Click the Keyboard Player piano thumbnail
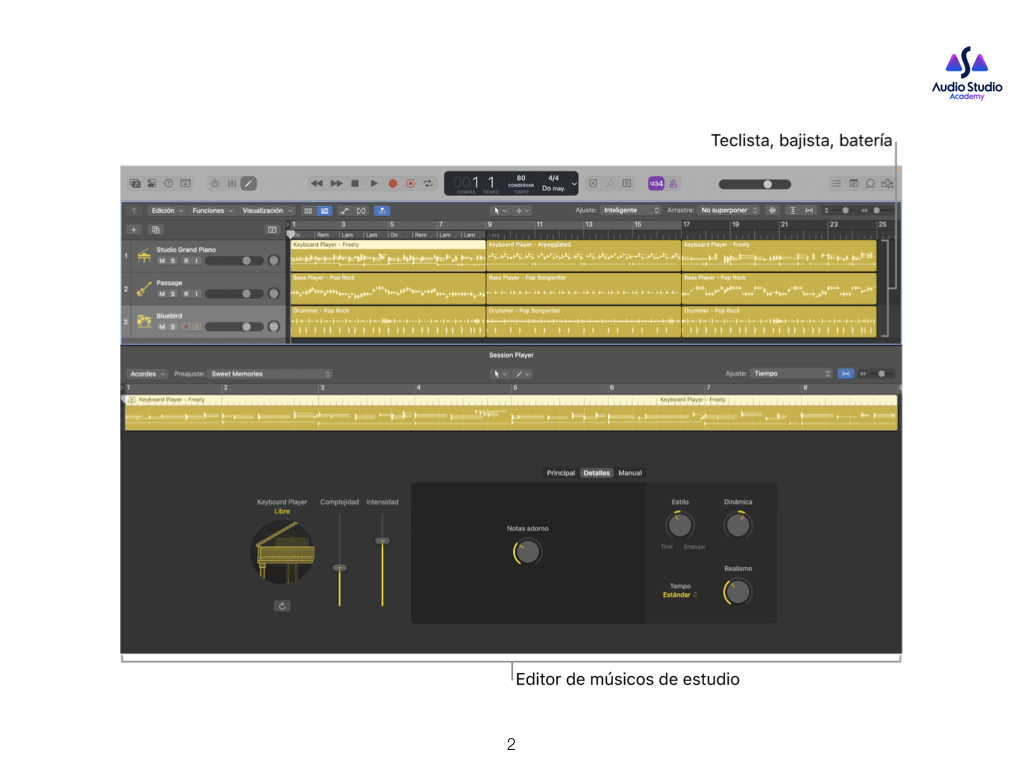 tap(283, 552)
